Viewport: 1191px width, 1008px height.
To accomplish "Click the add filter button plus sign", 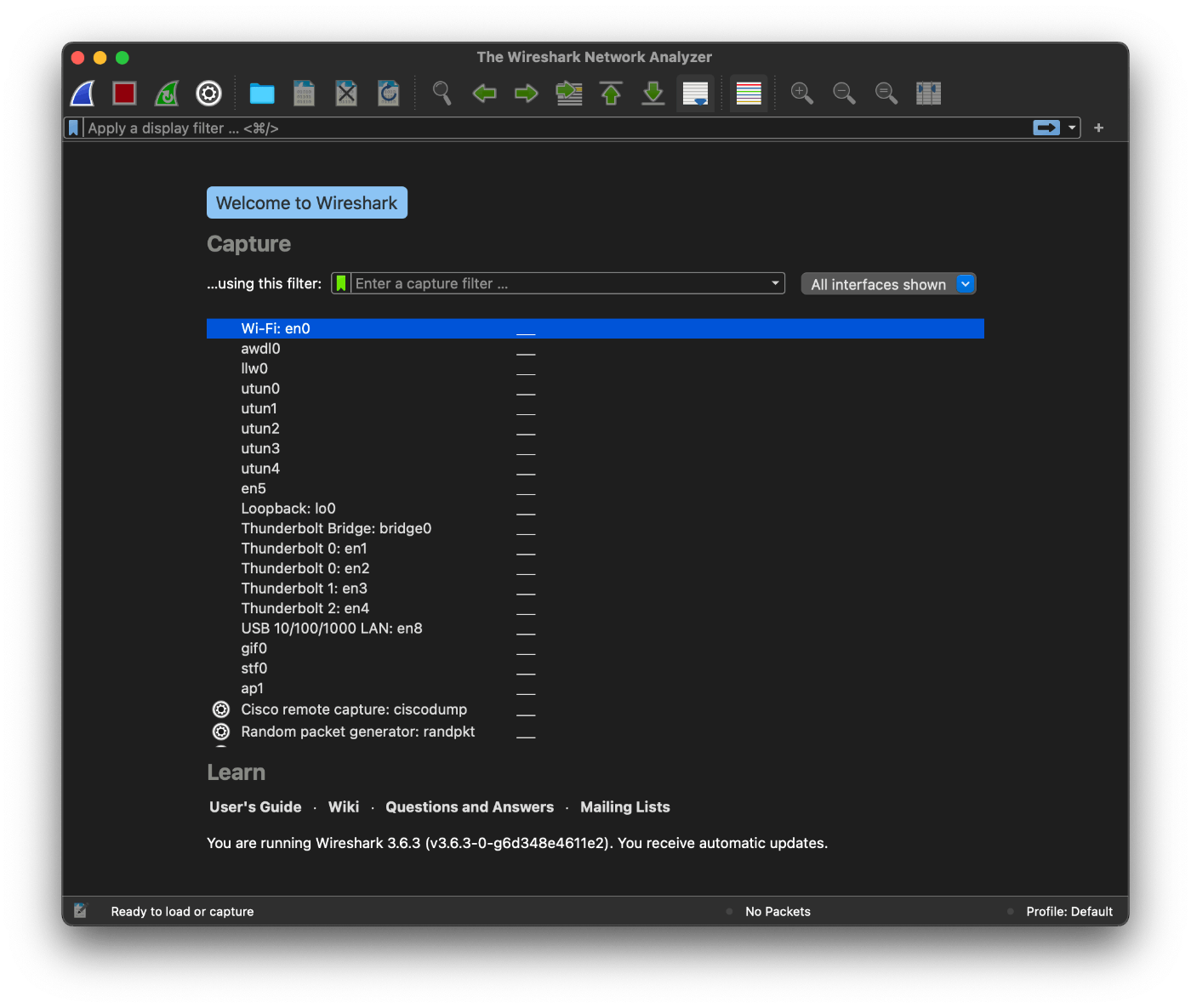I will (1098, 128).
